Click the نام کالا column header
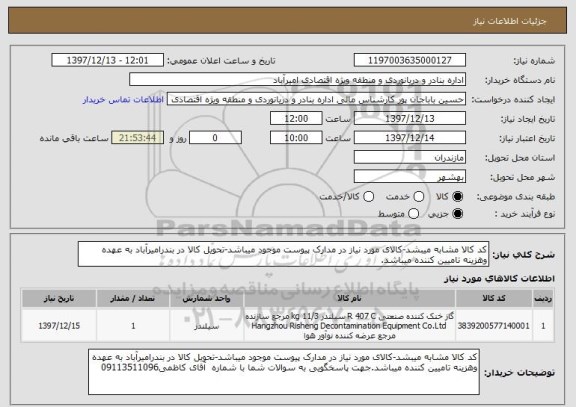576x407 pixels. [x=349, y=298]
